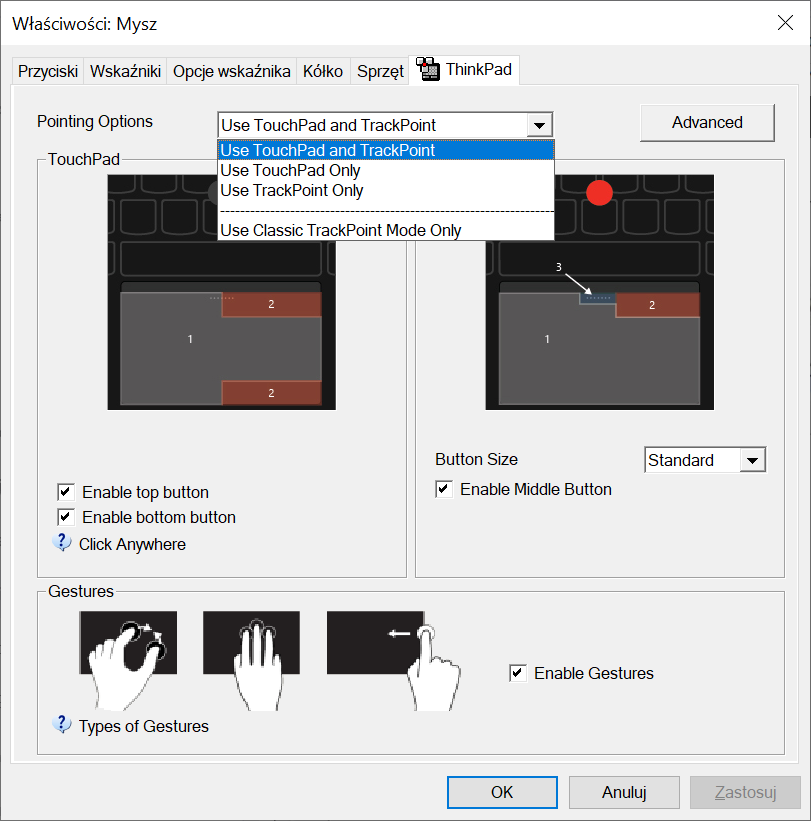Image resolution: width=811 pixels, height=821 pixels.
Task: Toggle Enable bottom button checkbox
Action: (x=65, y=517)
